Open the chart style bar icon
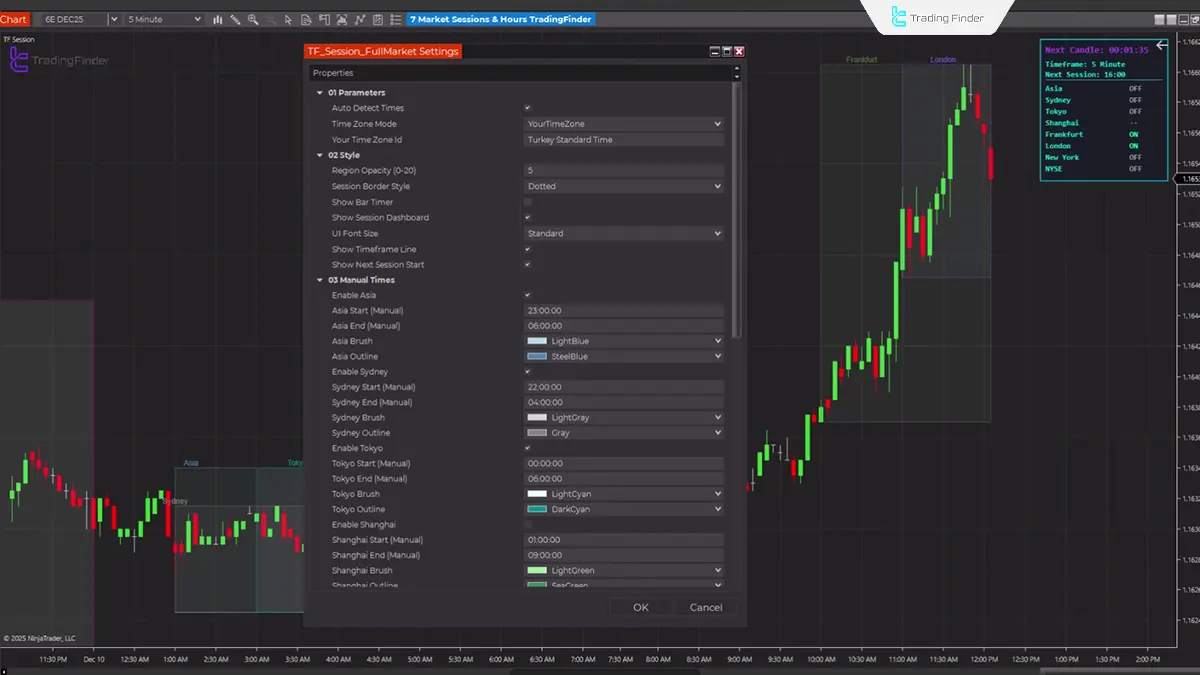 point(218,19)
